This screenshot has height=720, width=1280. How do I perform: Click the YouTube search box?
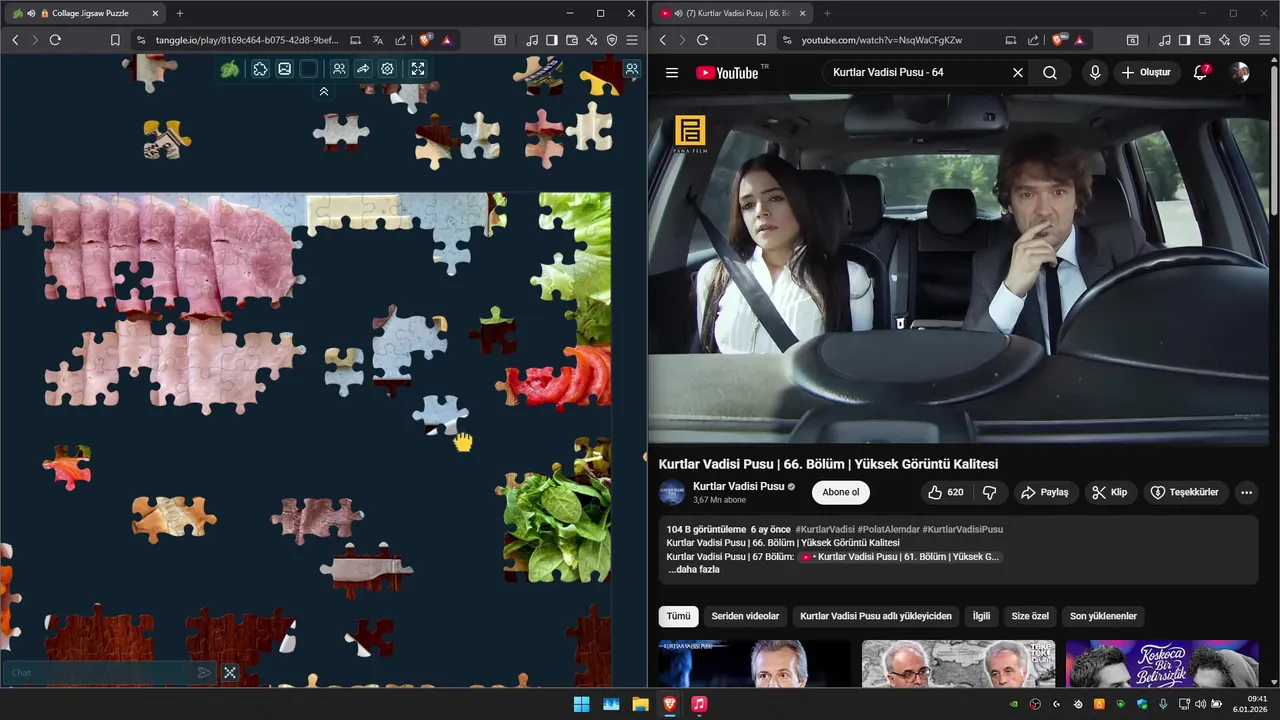tap(915, 72)
